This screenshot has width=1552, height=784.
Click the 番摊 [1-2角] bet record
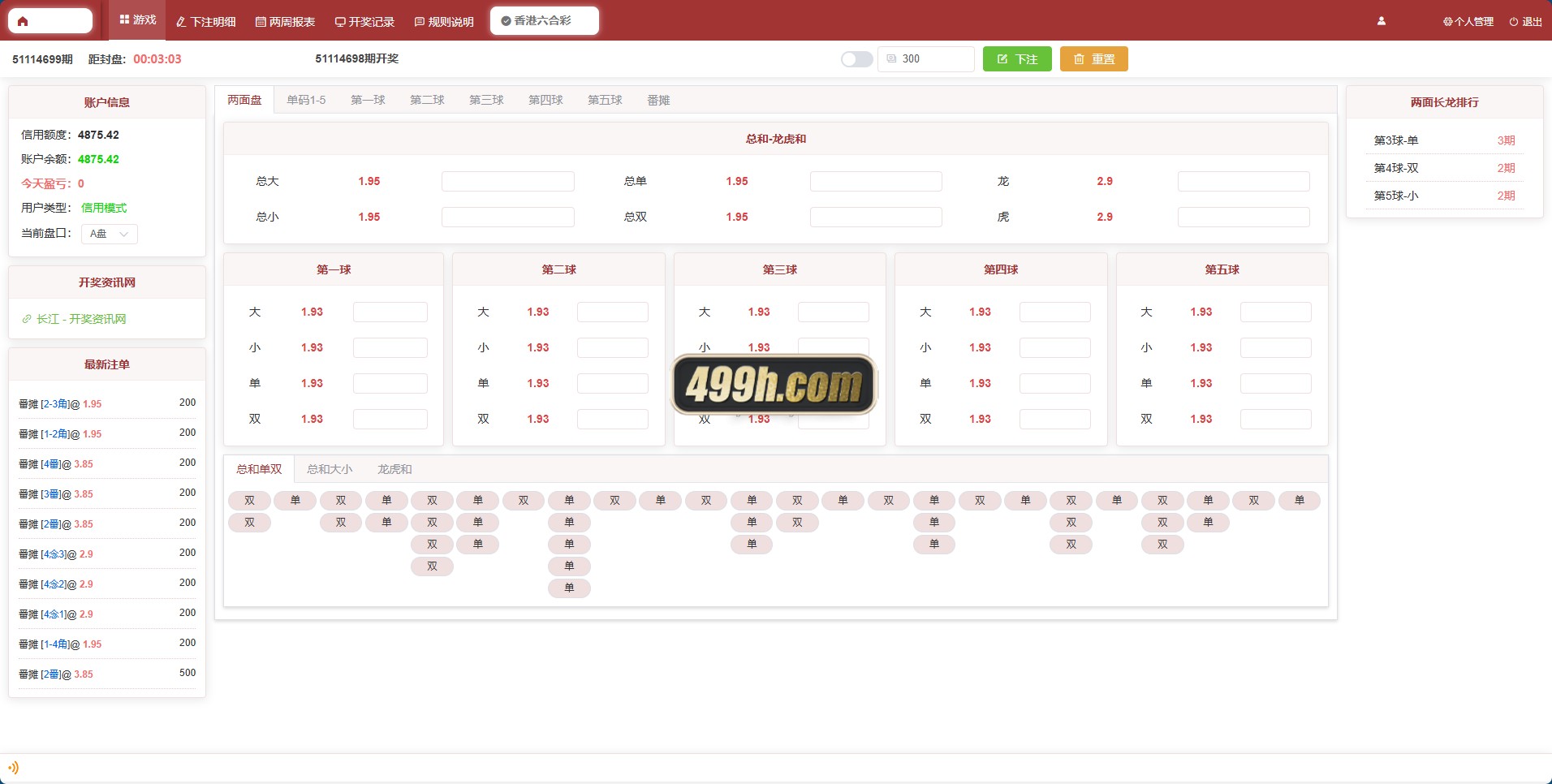(107, 433)
